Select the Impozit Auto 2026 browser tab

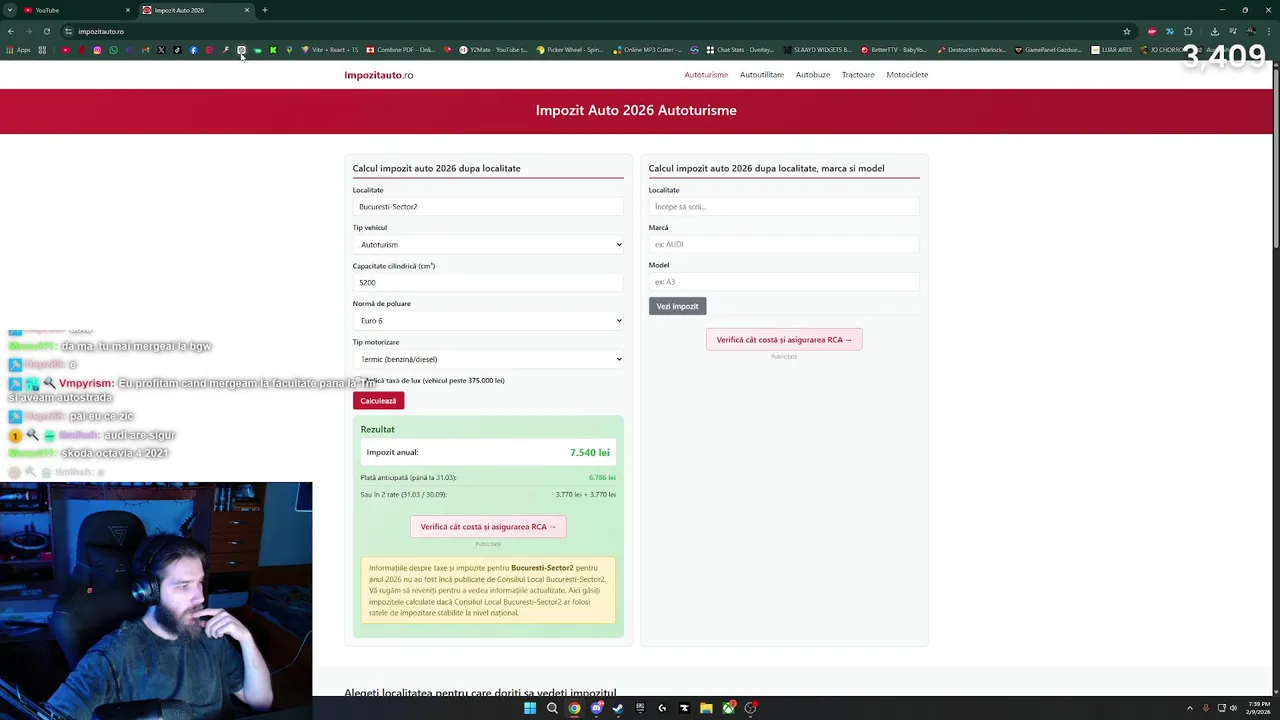coord(195,10)
